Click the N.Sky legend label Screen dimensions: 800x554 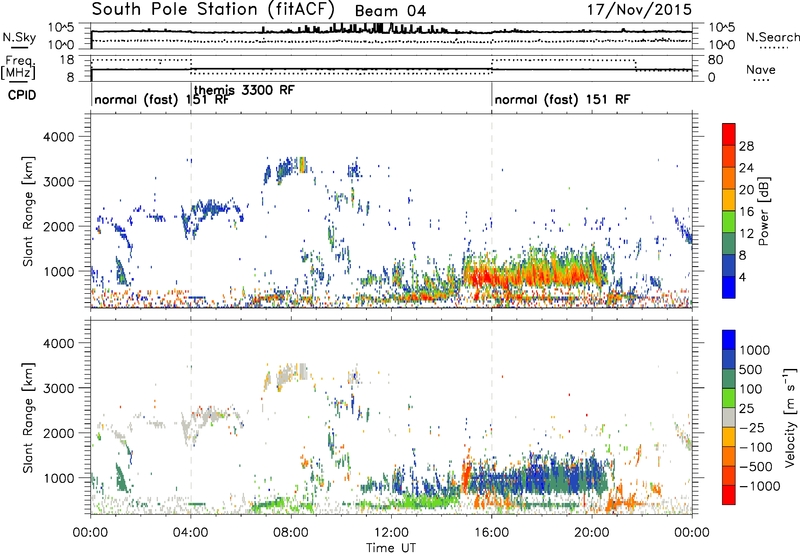coord(19,37)
